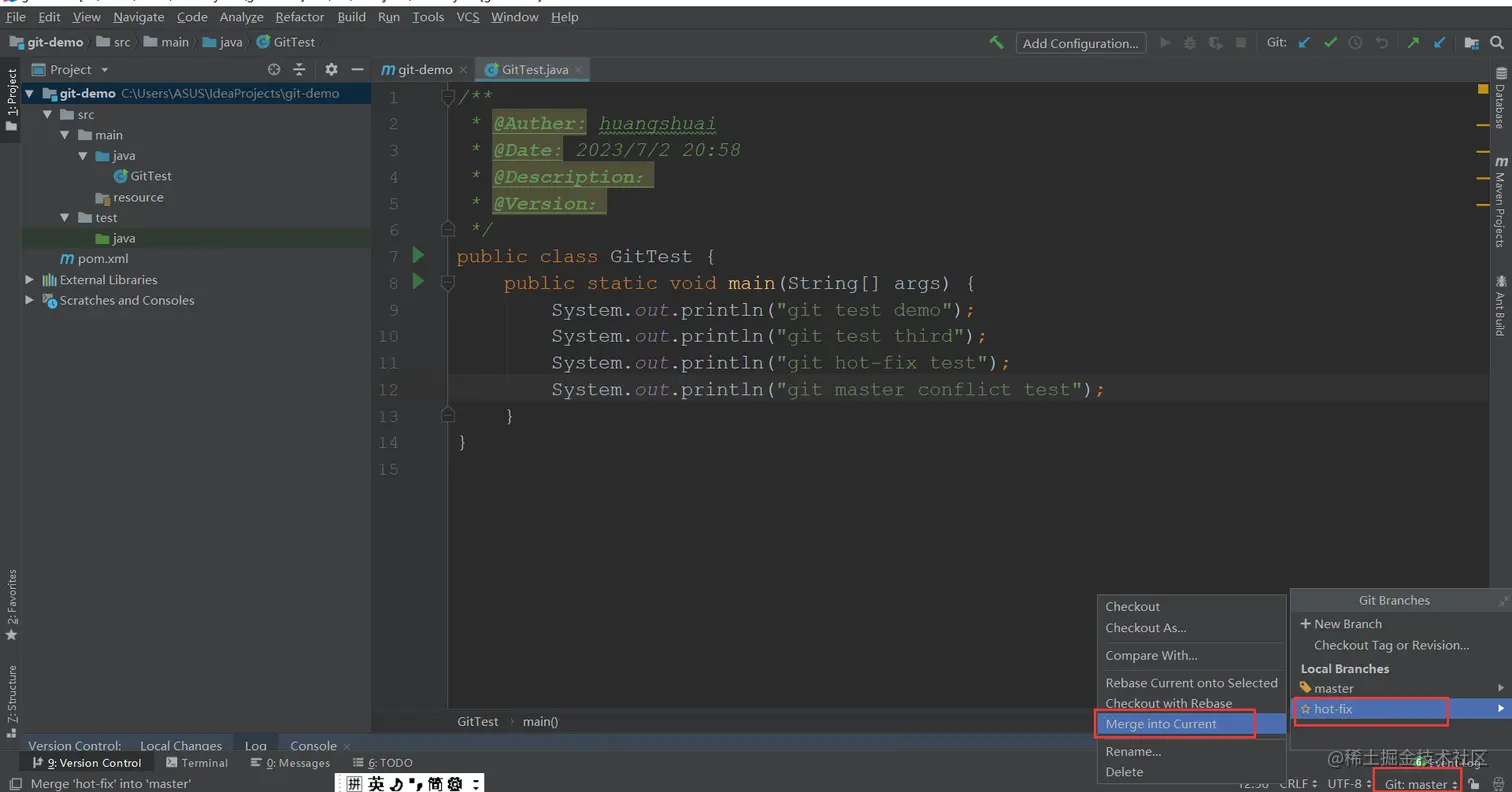Click the Stop square icon
Viewport: 1512px width, 792px height.
click(x=1241, y=43)
